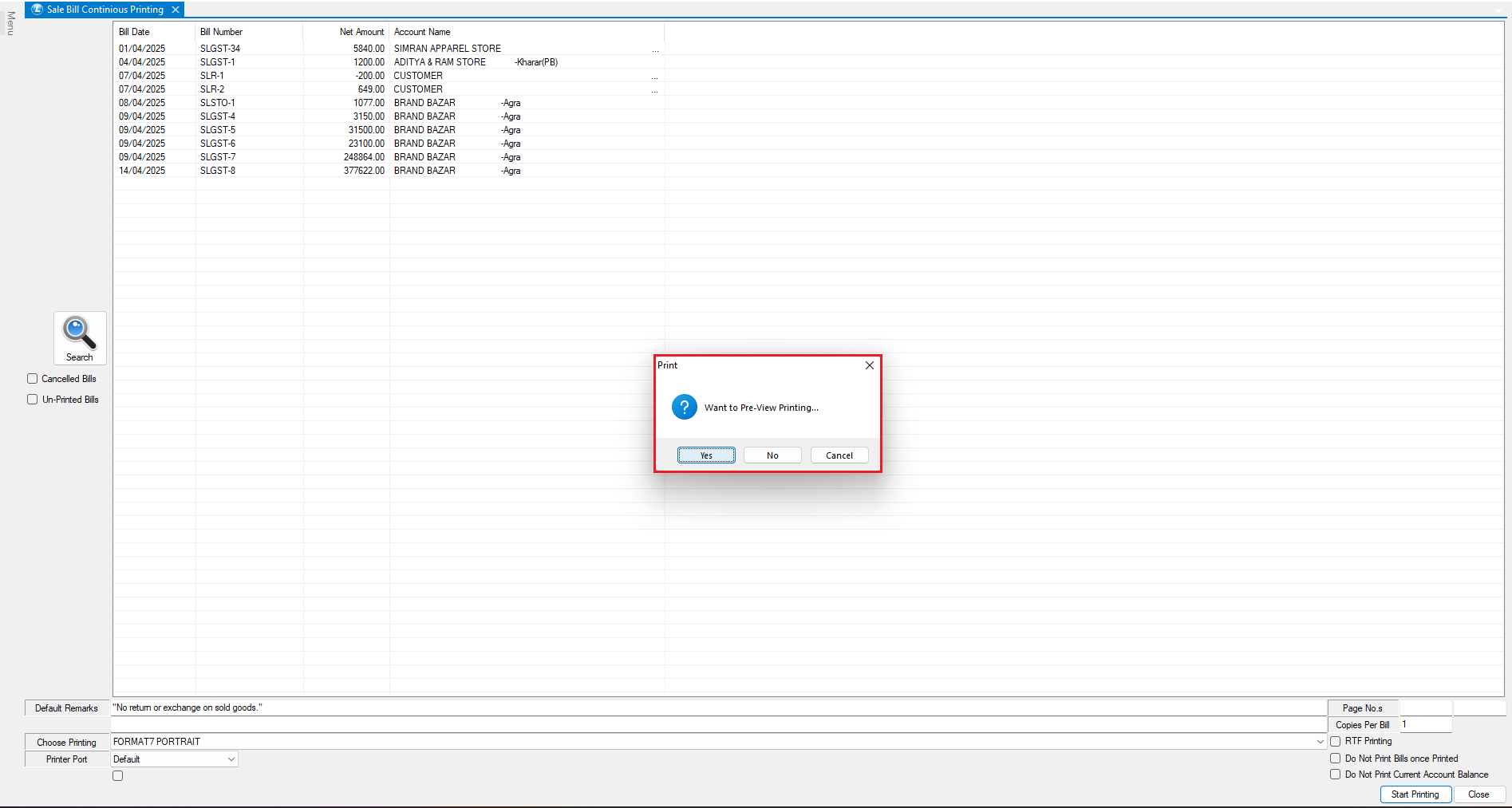Check Do Not Print Bills once Printed
The image size is (1512, 808).
click(1335, 759)
